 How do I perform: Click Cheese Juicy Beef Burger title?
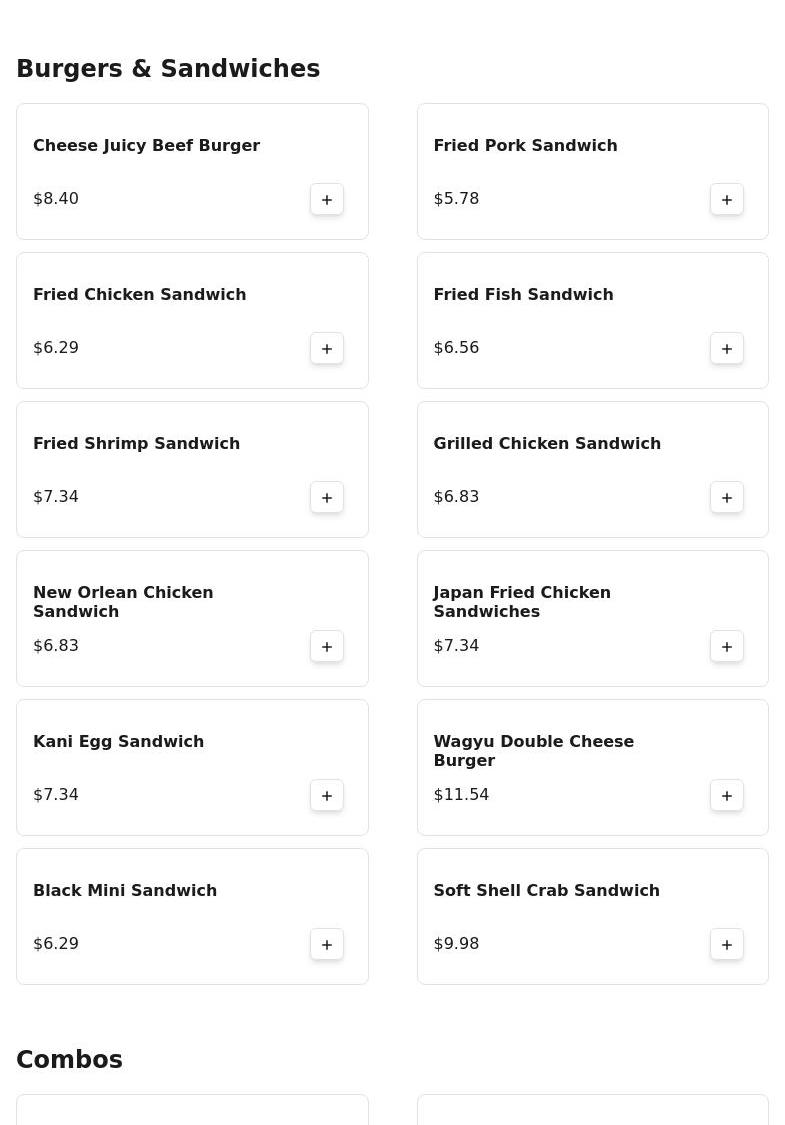click(146, 146)
